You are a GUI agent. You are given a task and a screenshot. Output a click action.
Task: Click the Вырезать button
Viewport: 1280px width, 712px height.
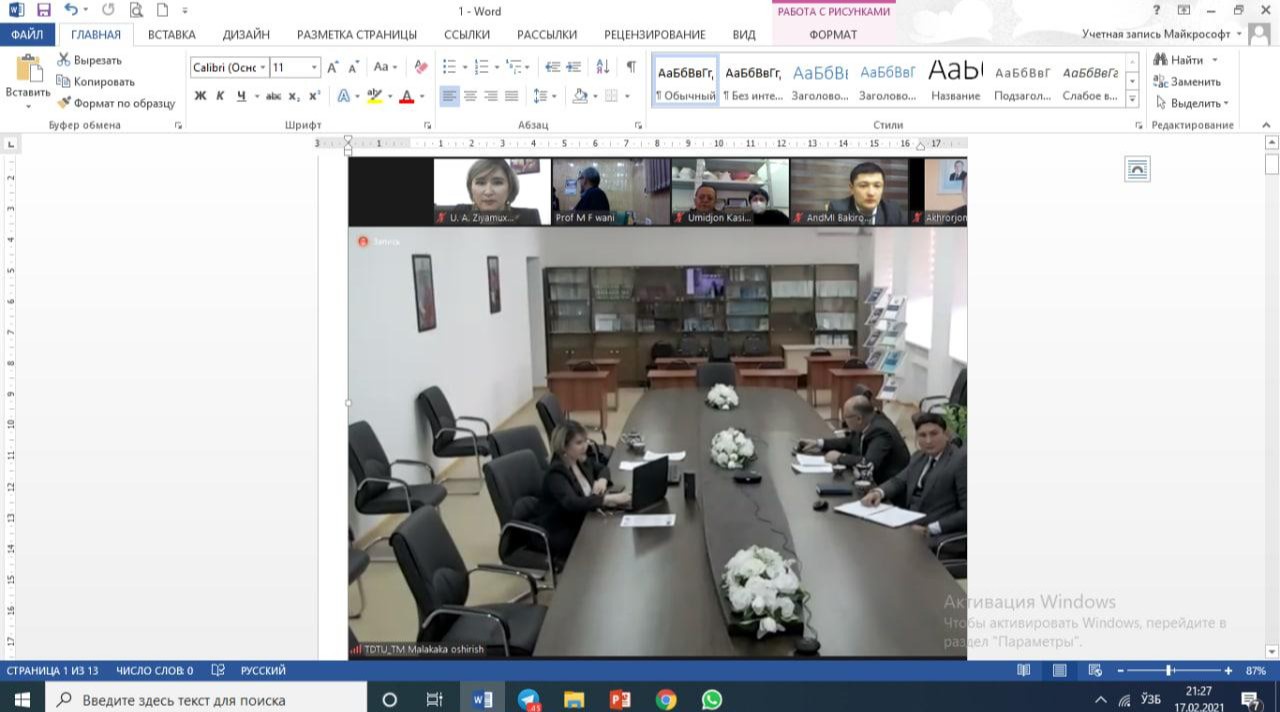click(x=89, y=60)
